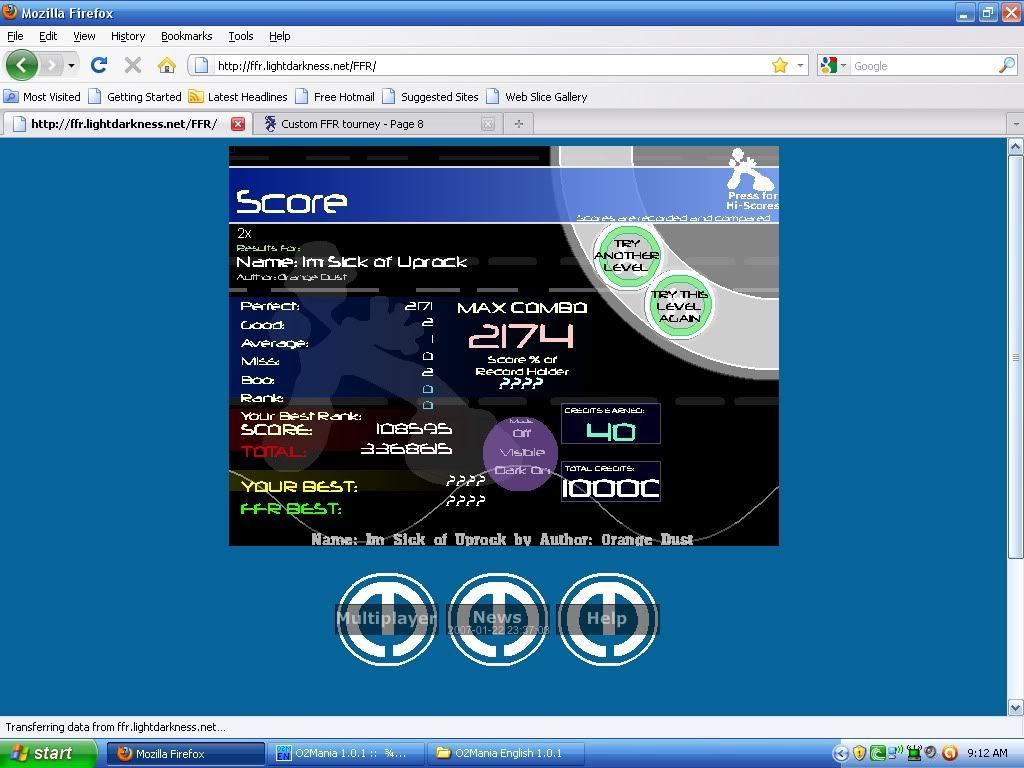Click Try Another Level green button
1024x768 pixels.
click(x=627, y=256)
